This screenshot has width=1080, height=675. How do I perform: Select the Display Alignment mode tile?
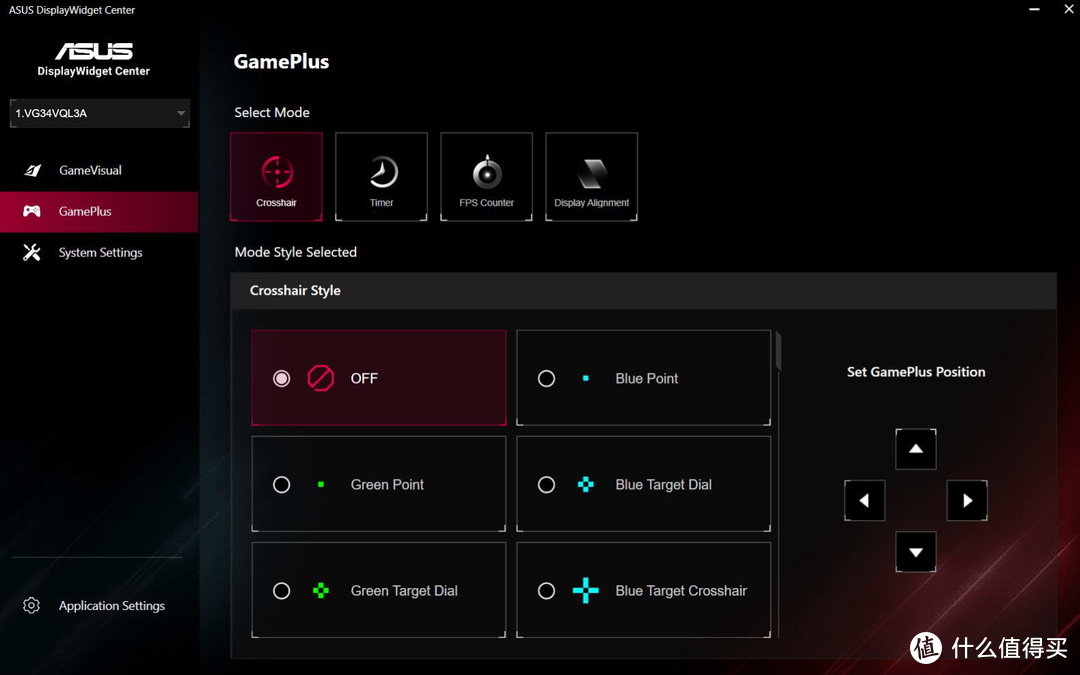(x=592, y=177)
